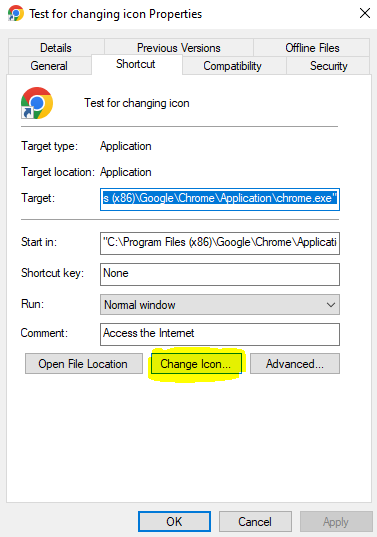377x537 pixels.
Task: Click the Comment text field
Action: 220,334
